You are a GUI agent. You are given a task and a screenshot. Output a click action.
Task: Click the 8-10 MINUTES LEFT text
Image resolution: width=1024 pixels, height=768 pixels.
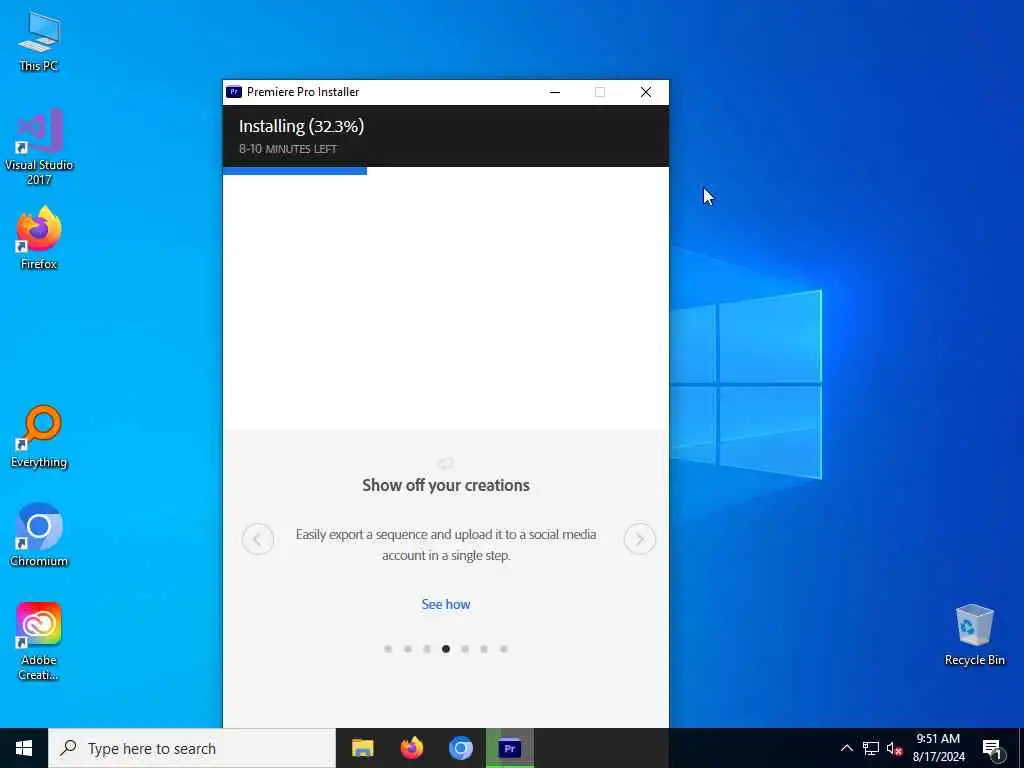tap(287, 149)
